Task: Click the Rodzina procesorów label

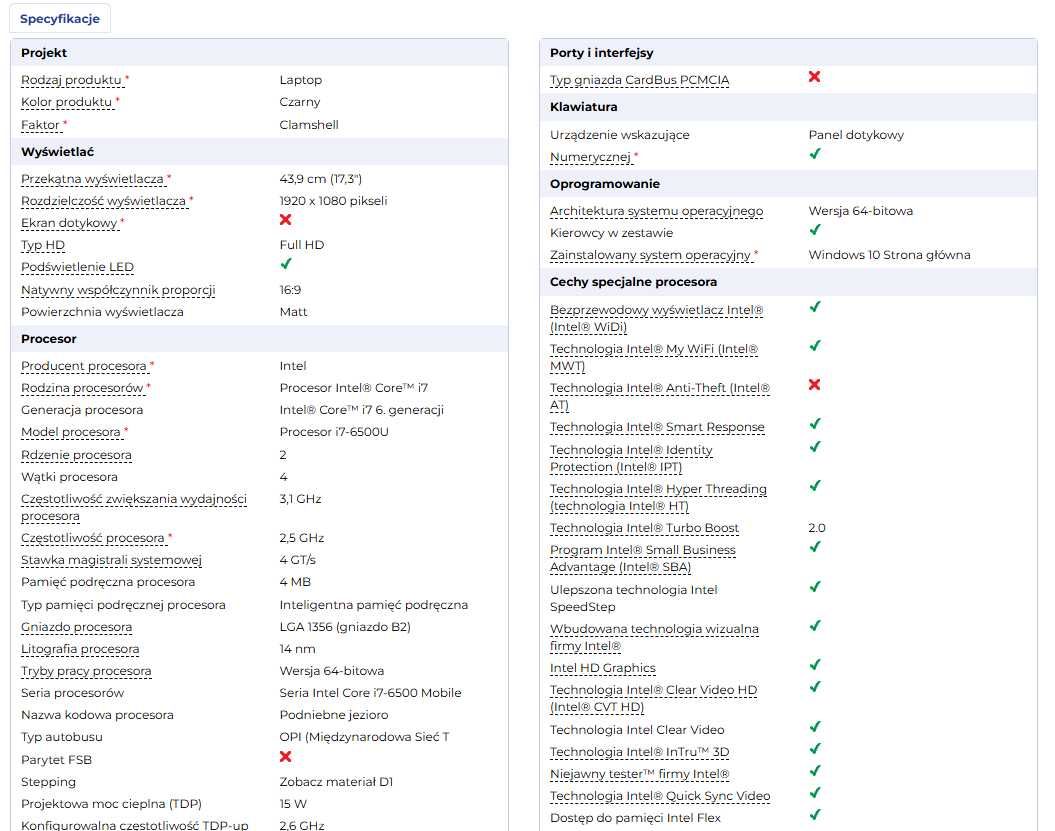Action: click(82, 388)
